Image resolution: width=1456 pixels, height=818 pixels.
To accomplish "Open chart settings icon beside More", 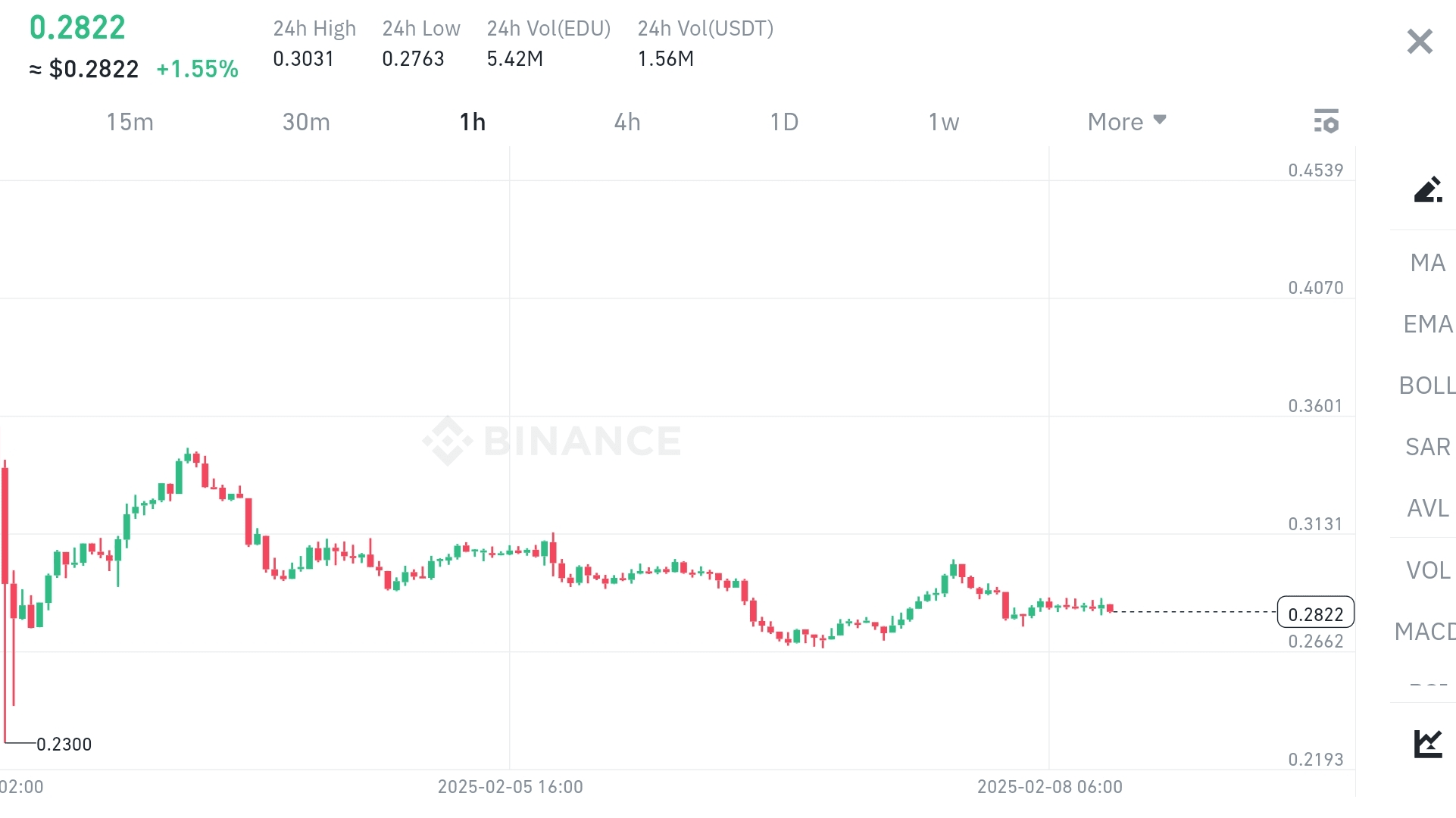I will [1326, 121].
